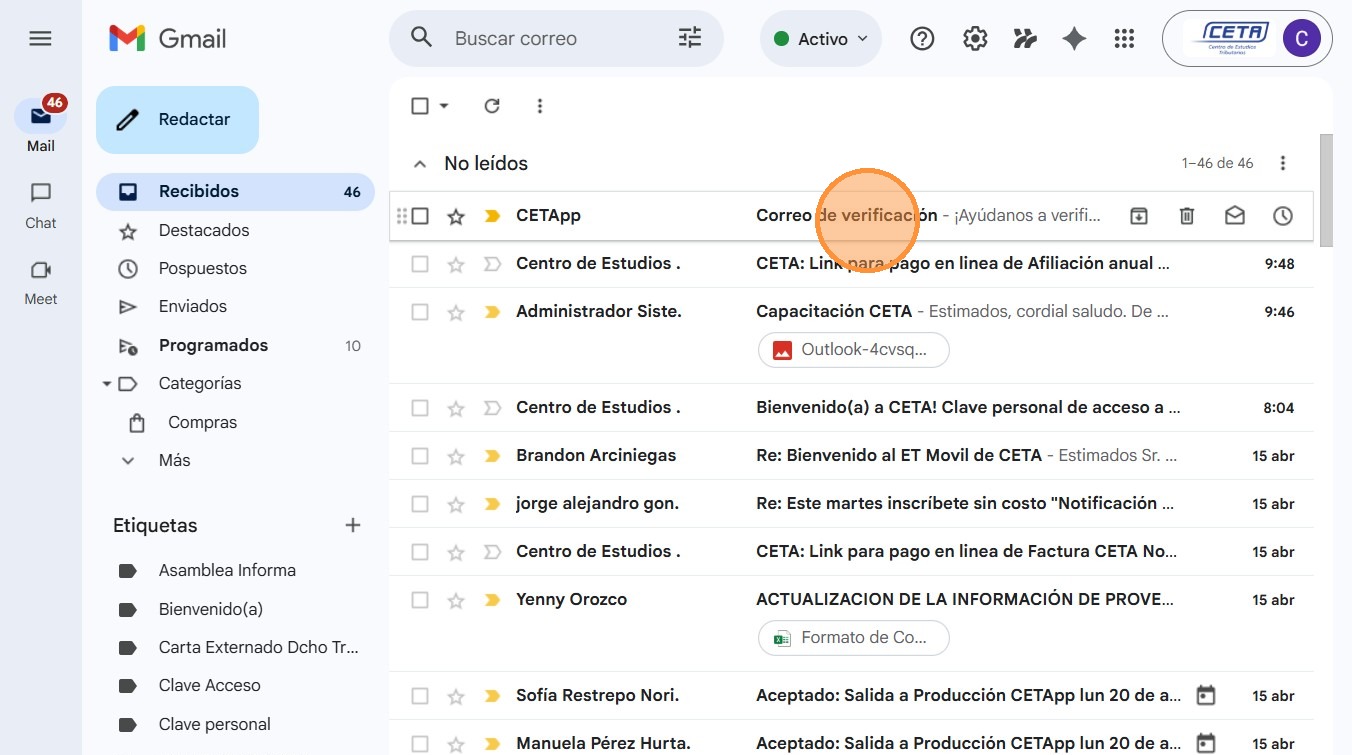Delete the CETApp email with trash icon
The width and height of the screenshot is (1352, 755).
click(x=1187, y=216)
